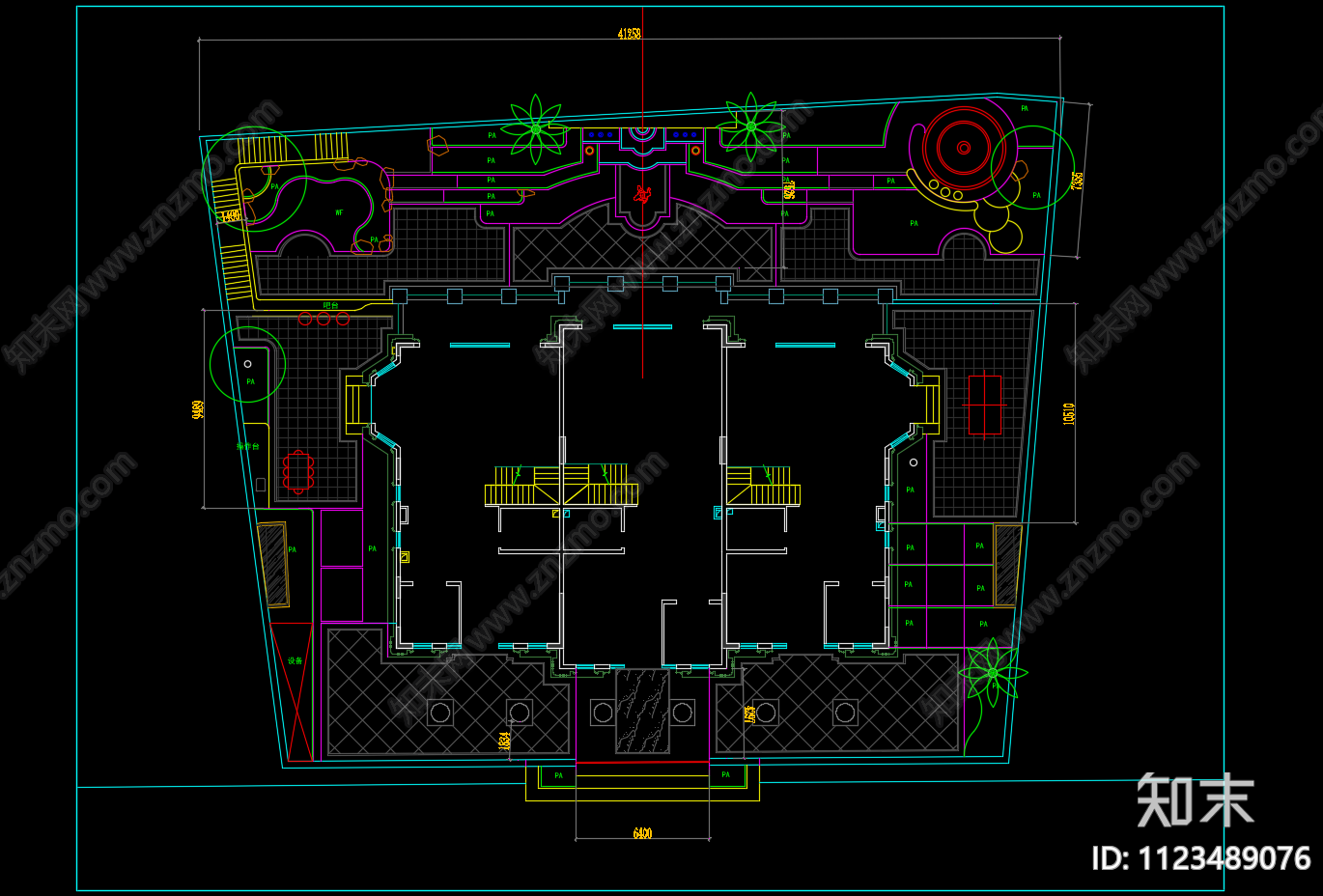The image size is (1323, 896).
Task: Select the WF water feature label
Action: (x=339, y=212)
